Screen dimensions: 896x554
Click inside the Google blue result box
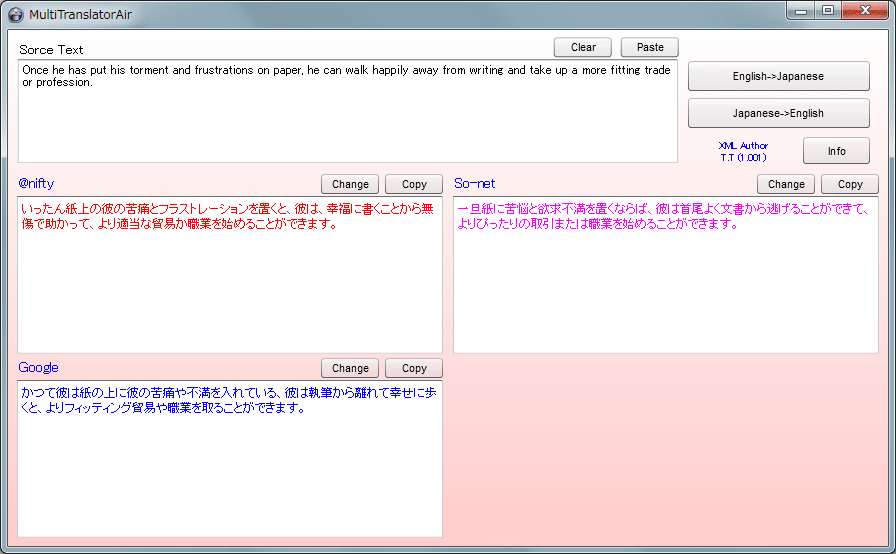[229, 465]
